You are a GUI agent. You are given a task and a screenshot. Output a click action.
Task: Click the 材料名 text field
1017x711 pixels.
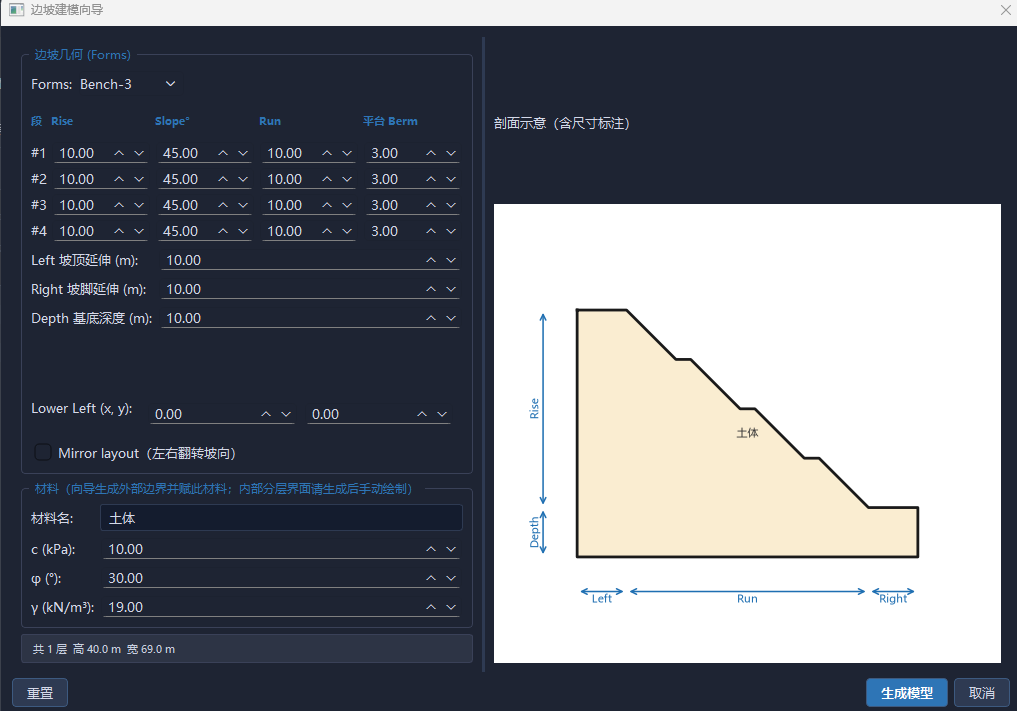click(281, 518)
